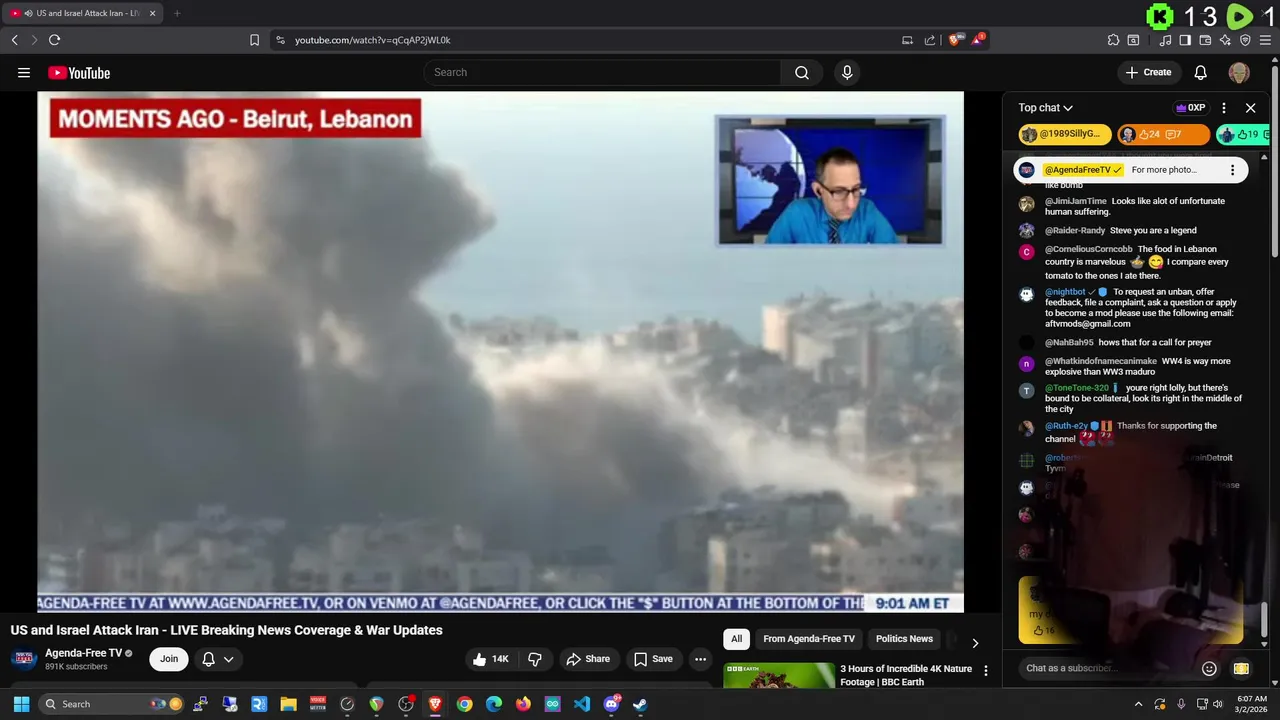Open @CorneliousCorncobb username in chat

[1089, 249]
